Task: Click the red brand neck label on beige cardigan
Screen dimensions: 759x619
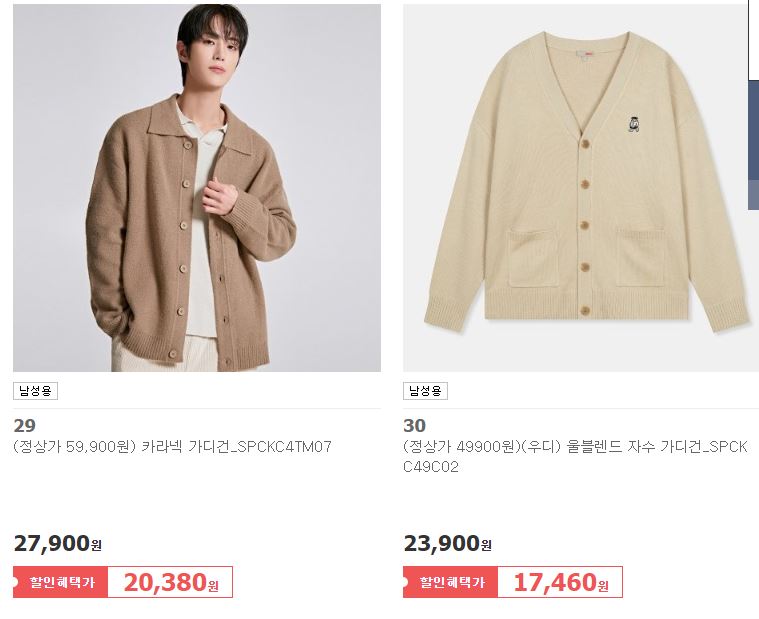Action: pyautogui.click(x=589, y=53)
